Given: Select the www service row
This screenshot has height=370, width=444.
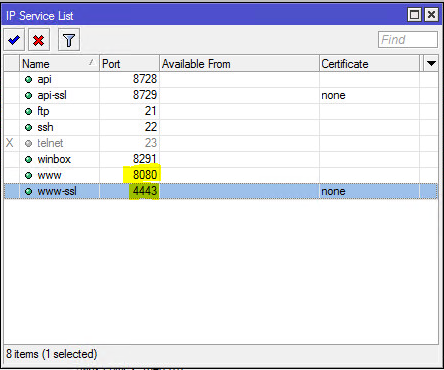Looking at the screenshot, I should point(221,175).
